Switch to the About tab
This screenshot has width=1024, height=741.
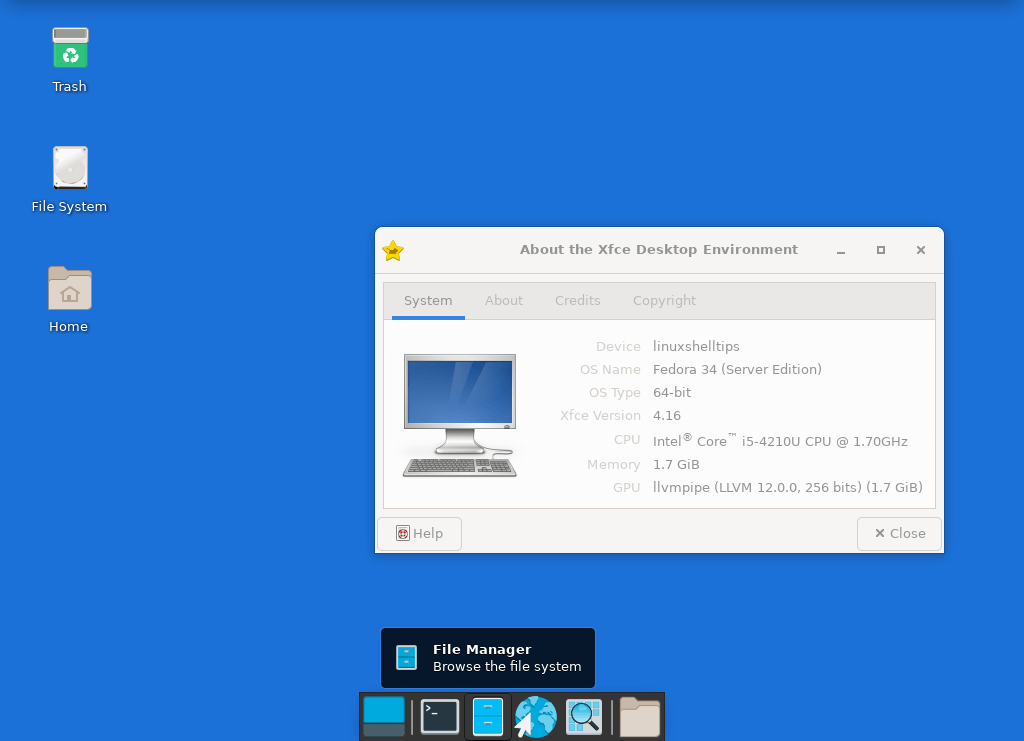[x=504, y=300]
